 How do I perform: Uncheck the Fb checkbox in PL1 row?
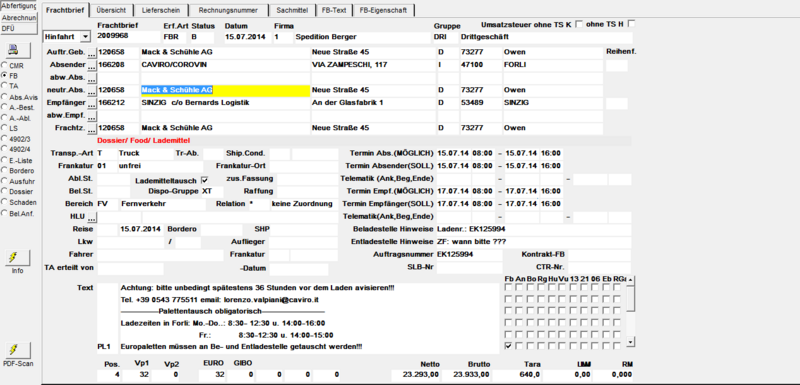[508, 346]
